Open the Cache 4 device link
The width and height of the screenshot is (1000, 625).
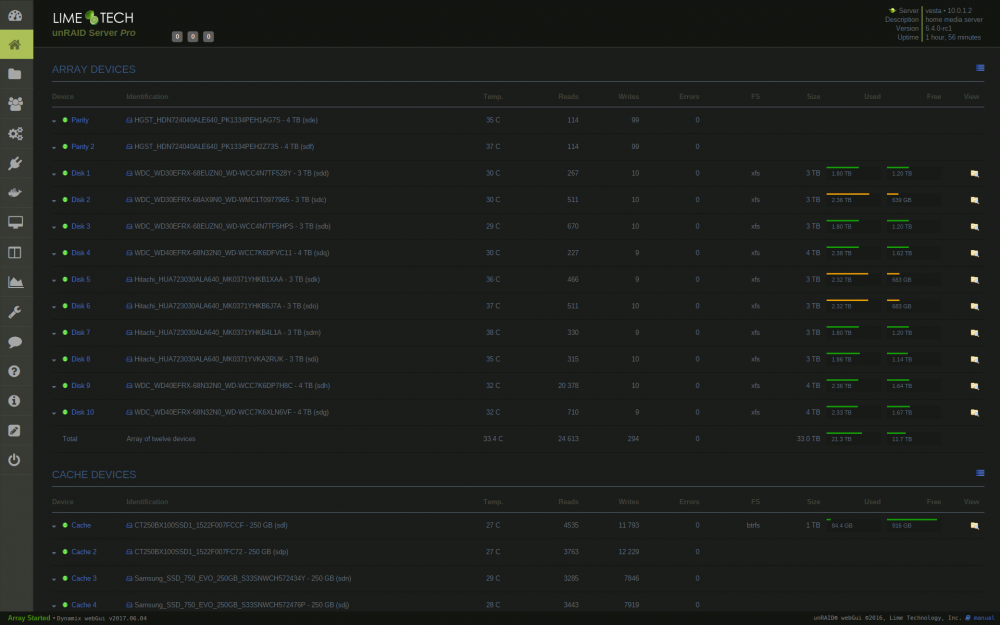pos(84,605)
